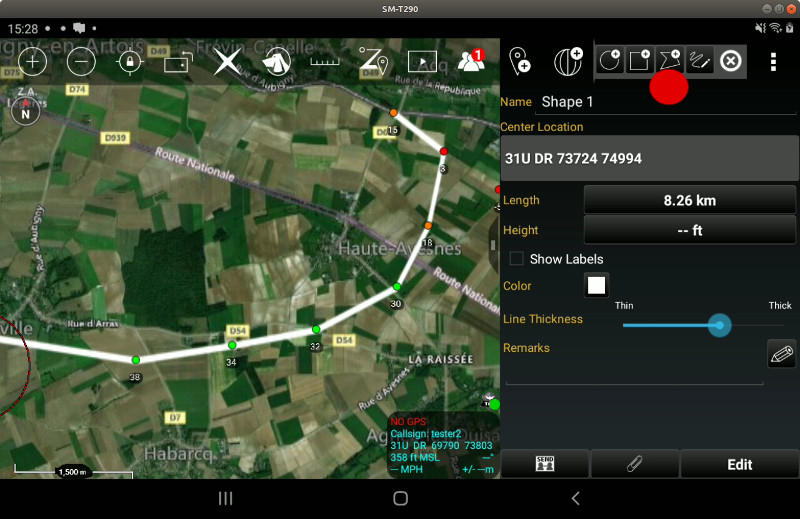
Task: Toggle the map lock-on-self icon
Action: [129, 62]
